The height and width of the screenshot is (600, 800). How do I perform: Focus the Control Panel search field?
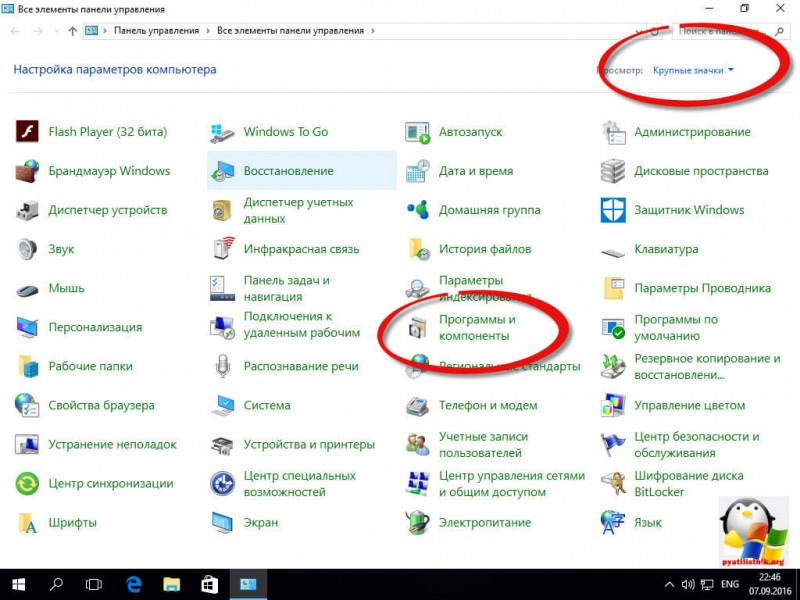coord(730,31)
